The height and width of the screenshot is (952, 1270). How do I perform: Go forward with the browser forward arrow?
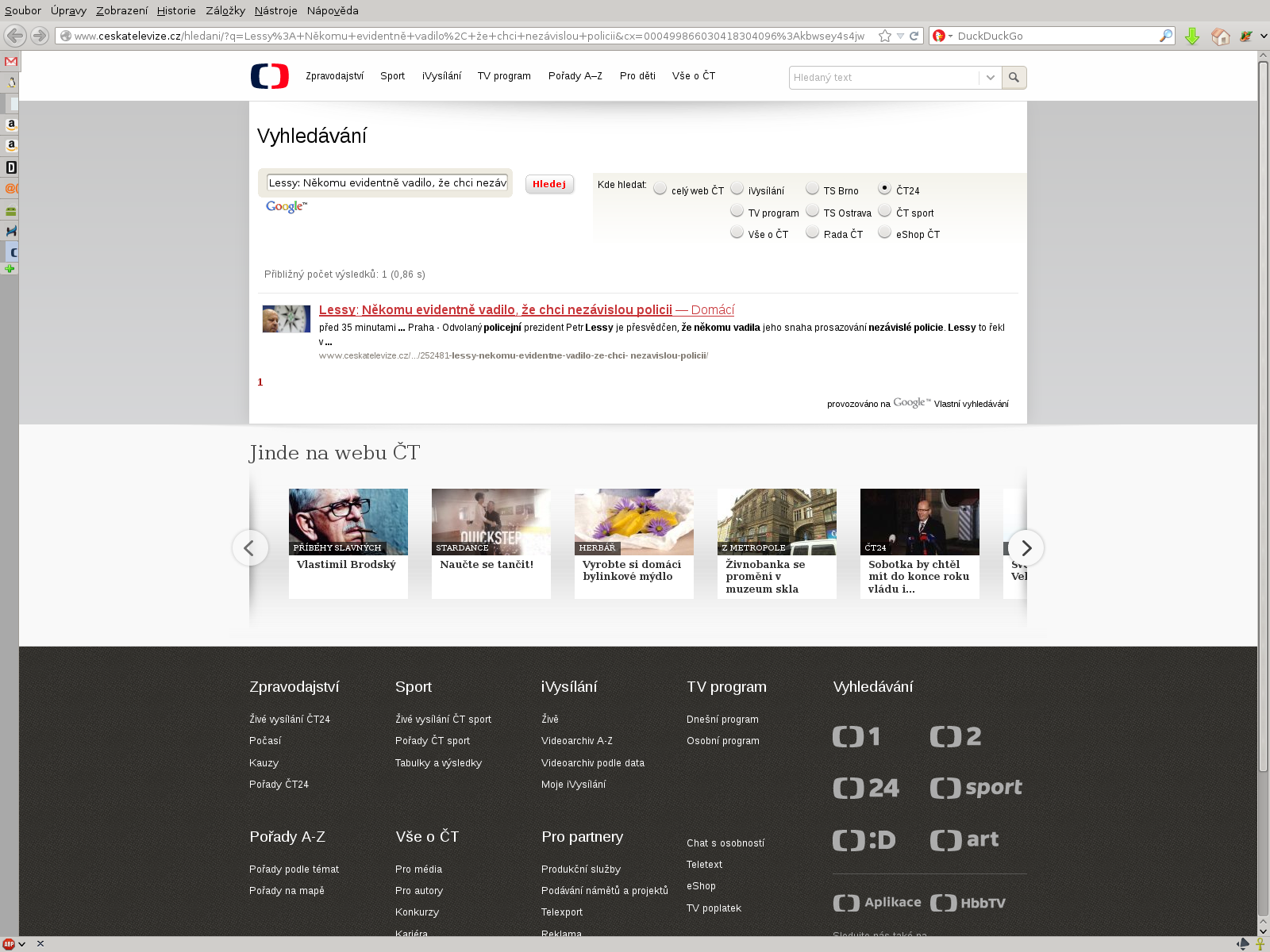click(40, 36)
